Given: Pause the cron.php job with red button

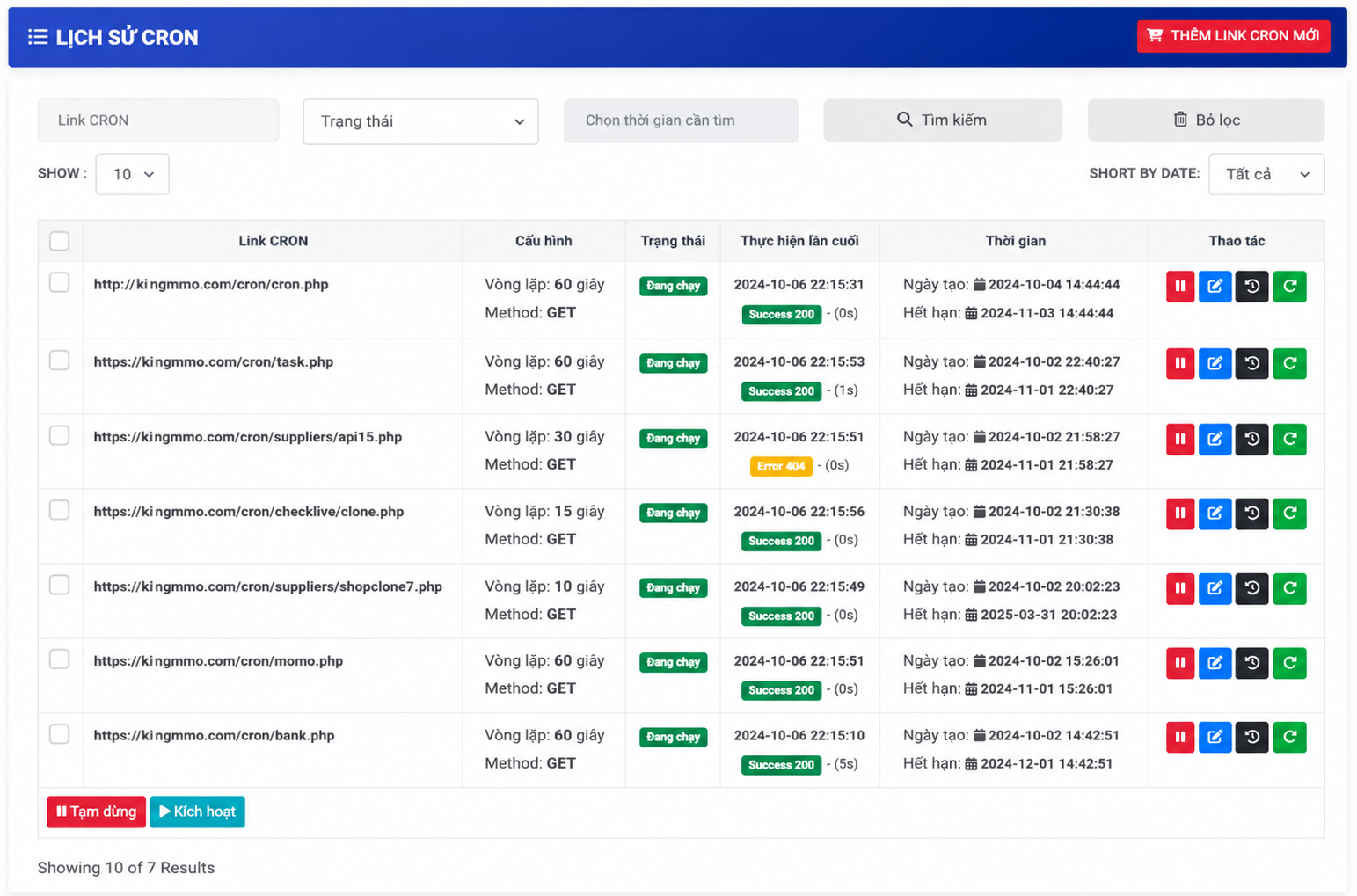Looking at the screenshot, I should tap(1179, 287).
